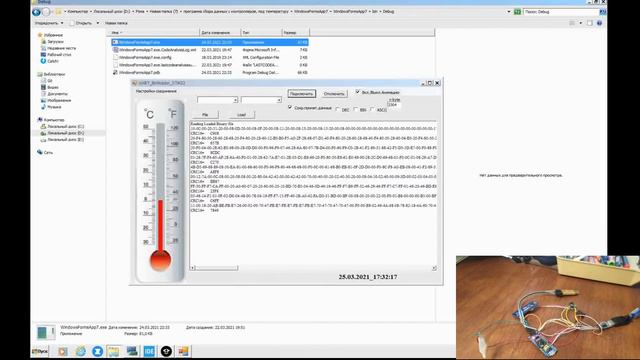Click the Отключить button
The width and height of the screenshot is (640, 360).
point(334,94)
